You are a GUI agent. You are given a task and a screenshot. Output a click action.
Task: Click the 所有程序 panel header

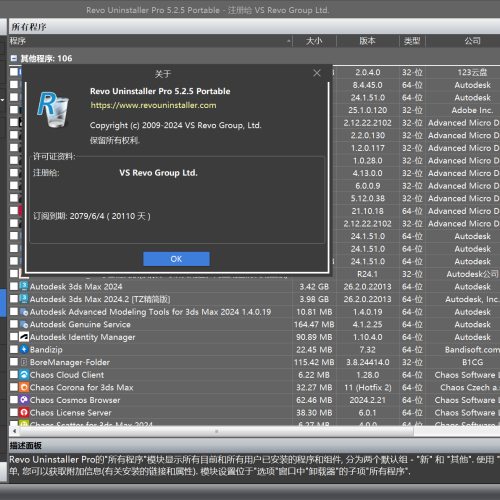(254, 27)
